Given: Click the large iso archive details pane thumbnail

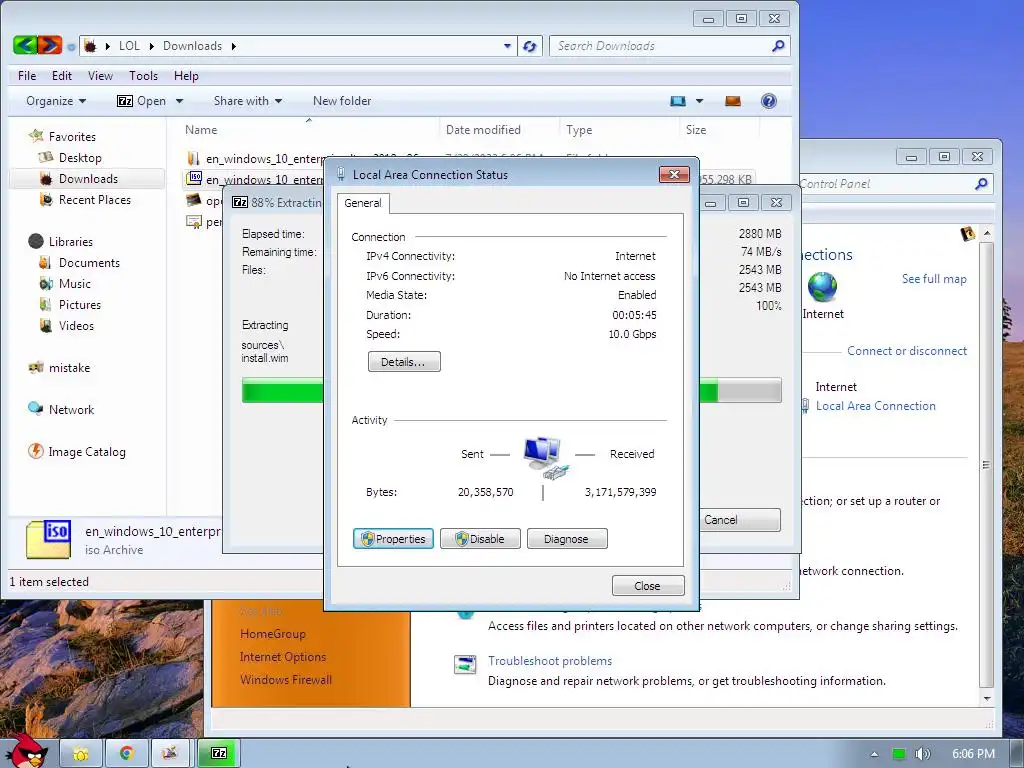Looking at the screenshot, I should click(x=48, y=539).
